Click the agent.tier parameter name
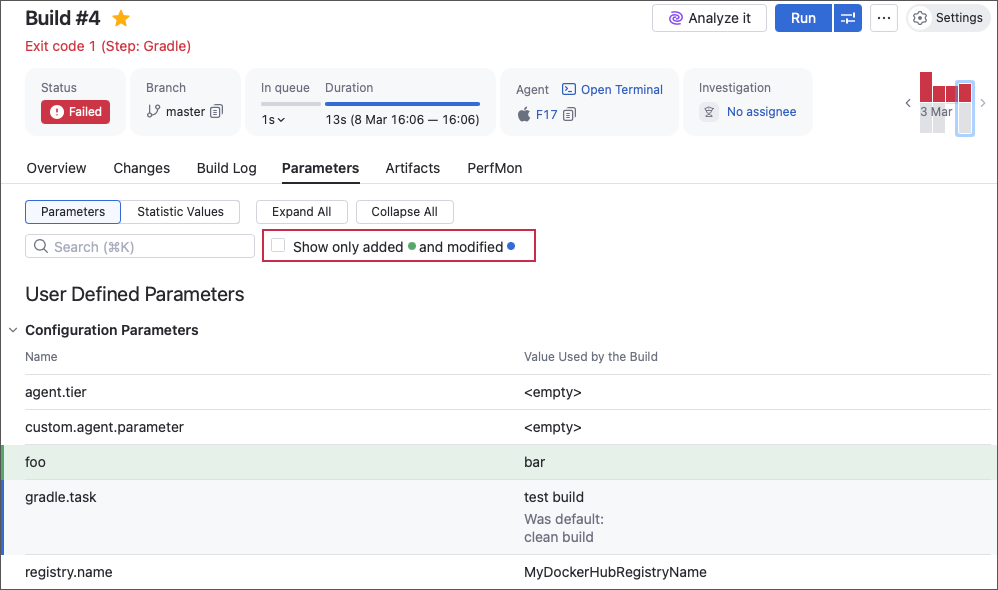The height and width of the screenshot is (590, 998). [x=56, y=392]
